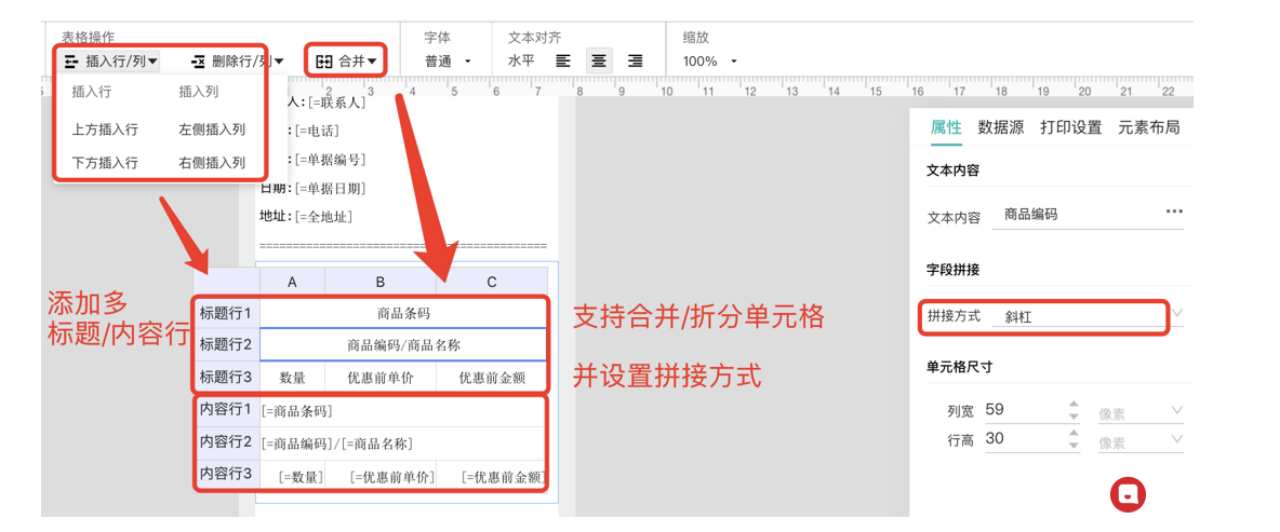The image size is (1280, 532).
Task: Click the right align text icon
Action: (x=634, y=61)
